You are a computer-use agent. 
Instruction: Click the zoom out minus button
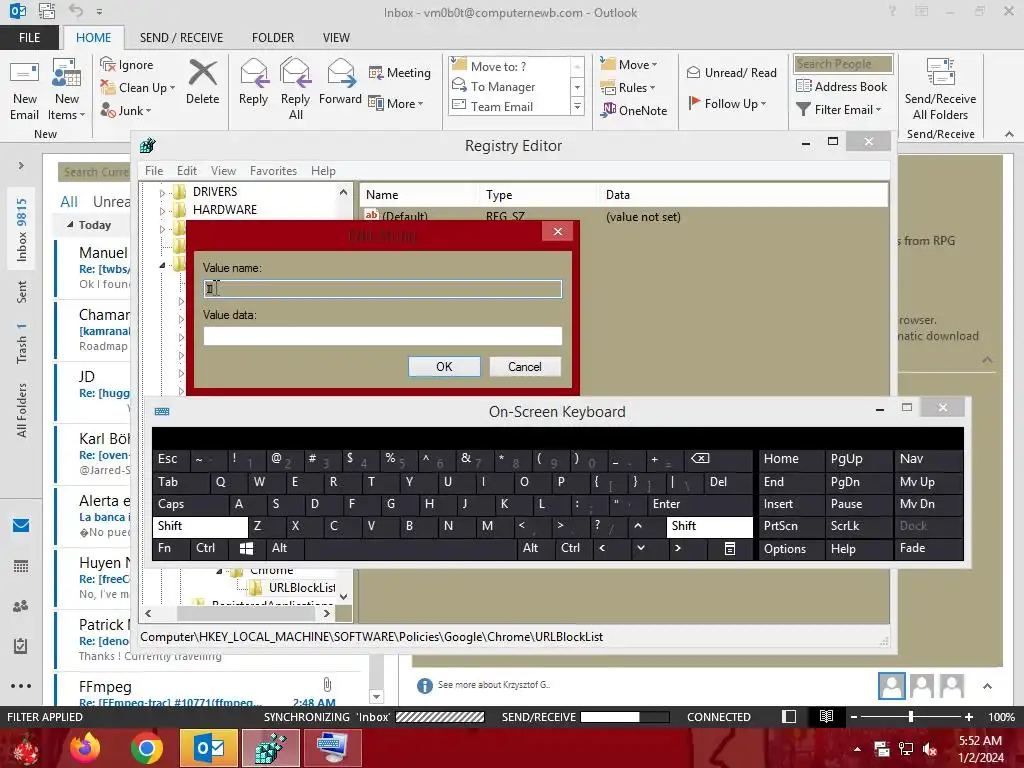[x=854, y=716]
